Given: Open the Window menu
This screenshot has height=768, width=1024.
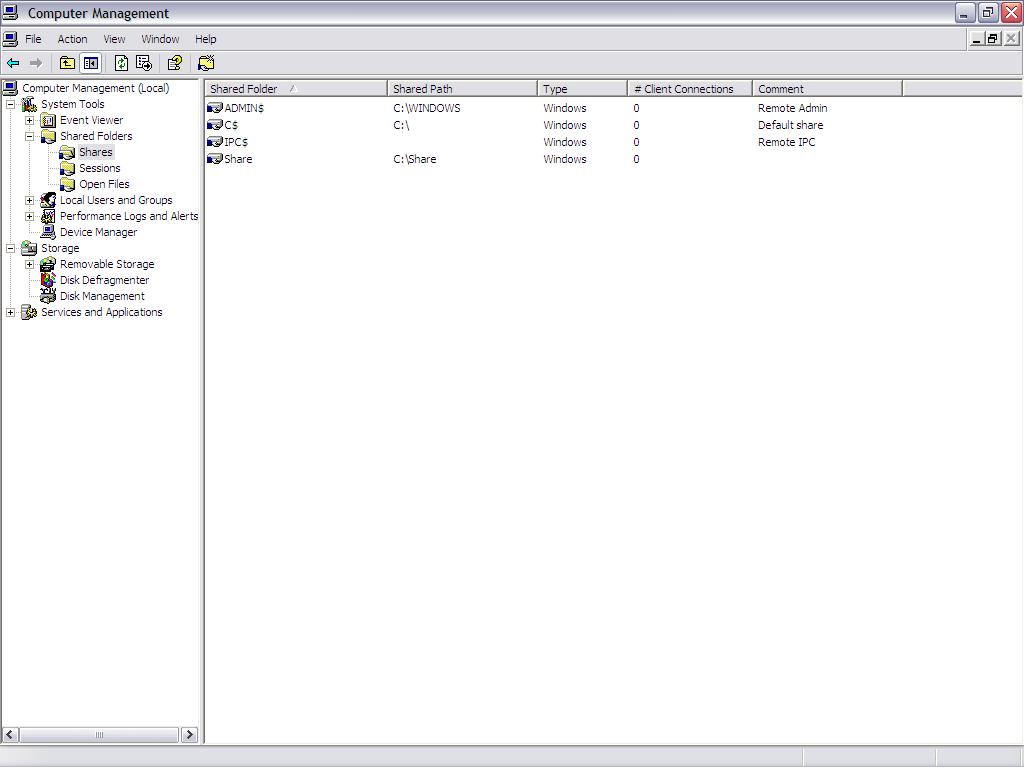Looking at the screenshot, I should (160, 39).
